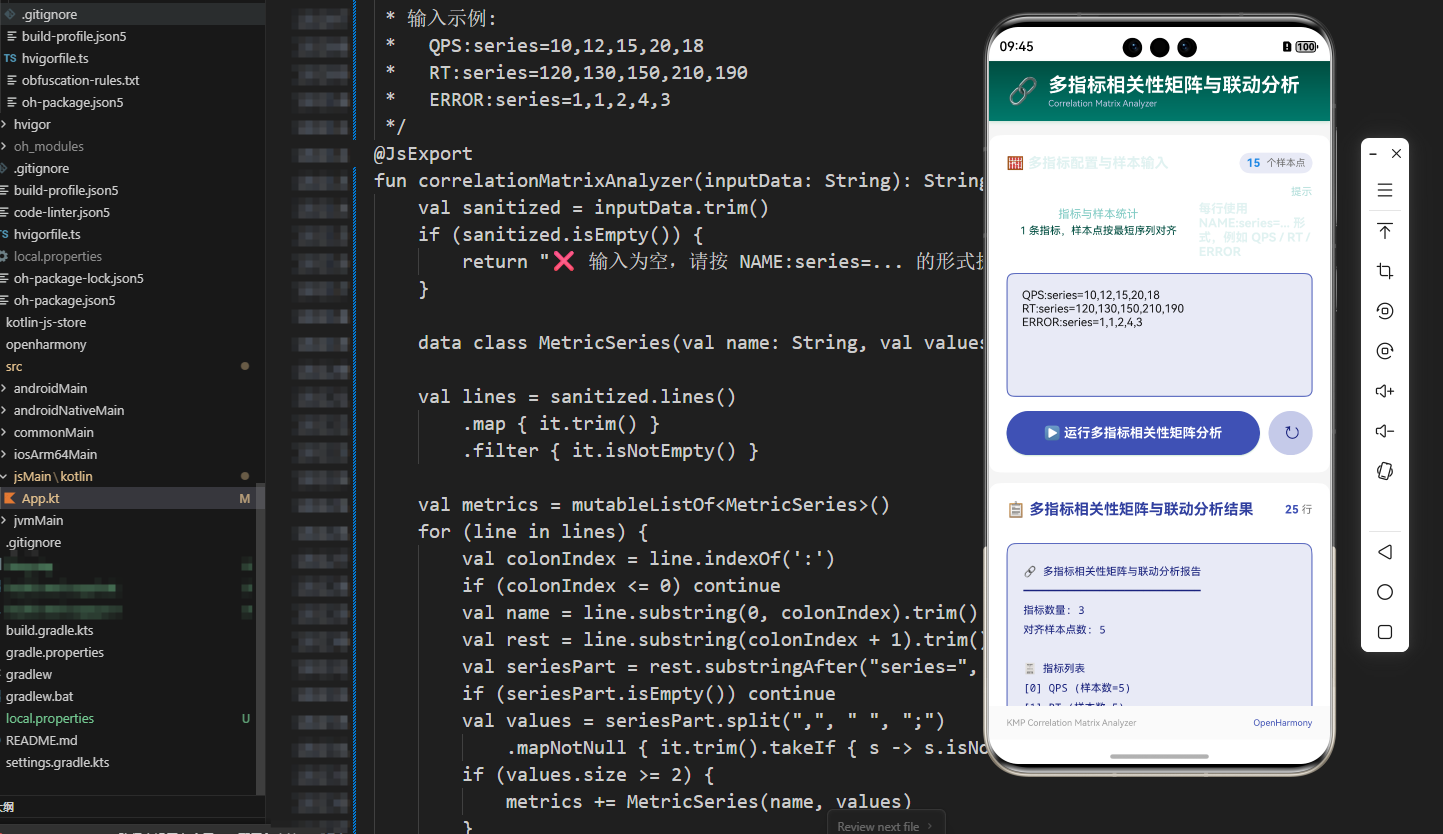Increase emulator volume
Screen dimensions: 1443x834
[x=1385, y=391]
